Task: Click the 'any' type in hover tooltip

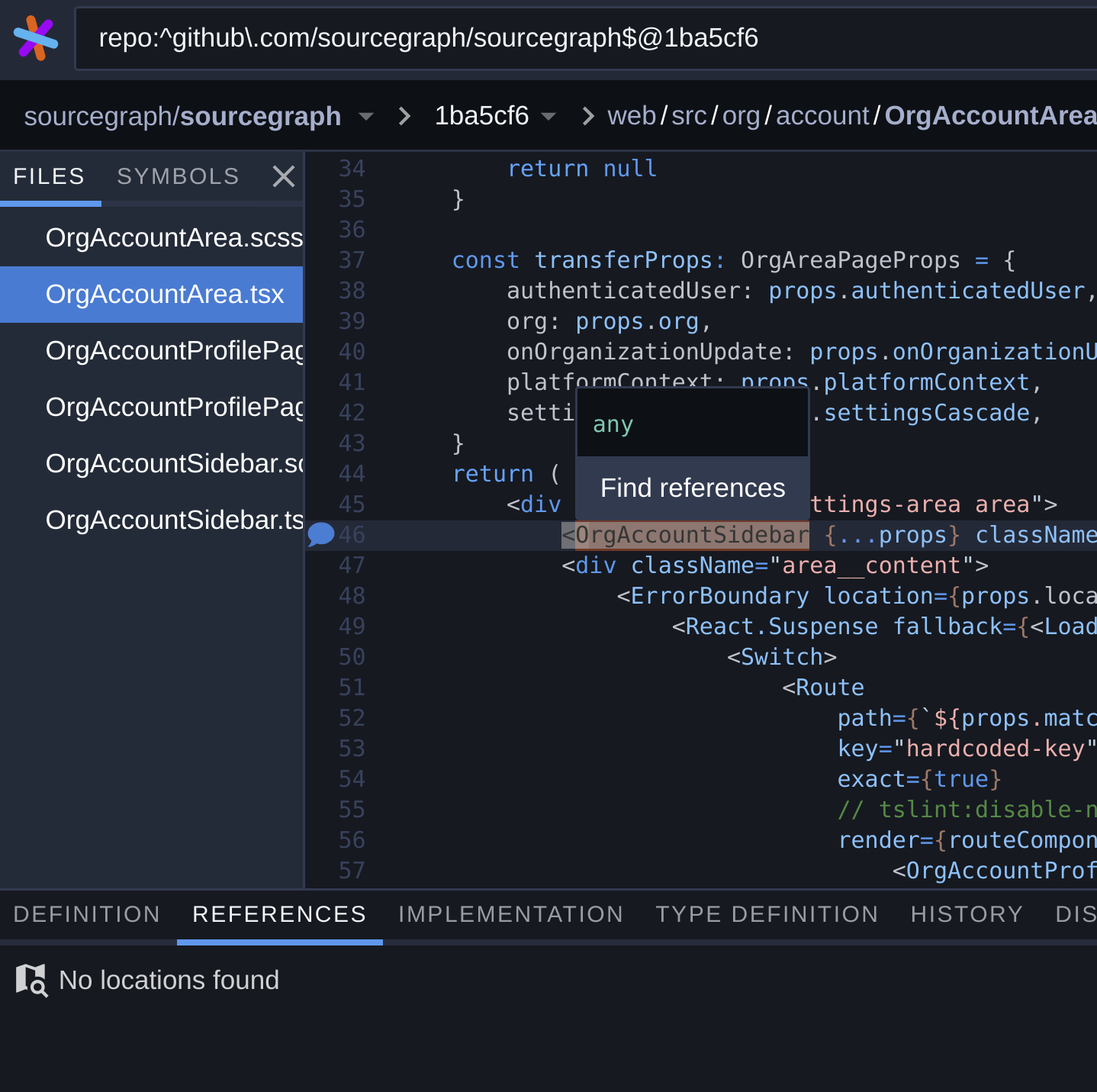Action: pyautogui.click(x=613, y=424)
